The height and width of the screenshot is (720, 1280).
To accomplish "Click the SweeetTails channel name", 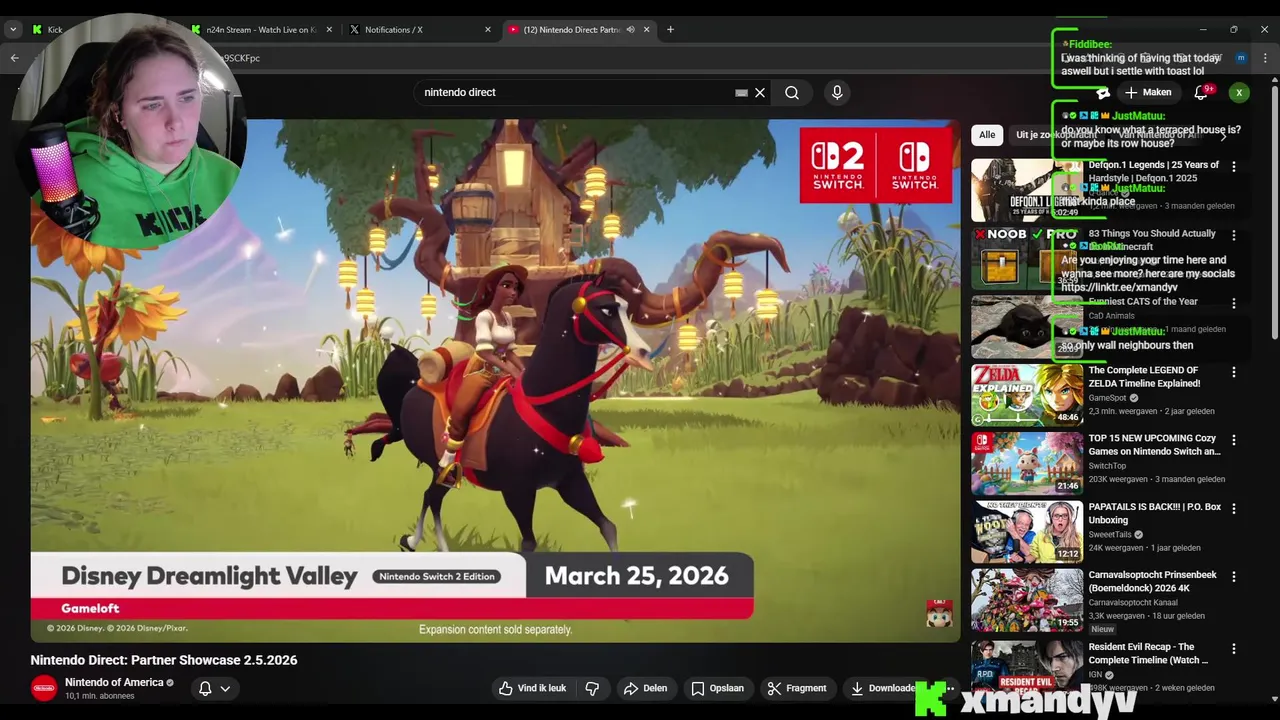I will coord(1110,534).
